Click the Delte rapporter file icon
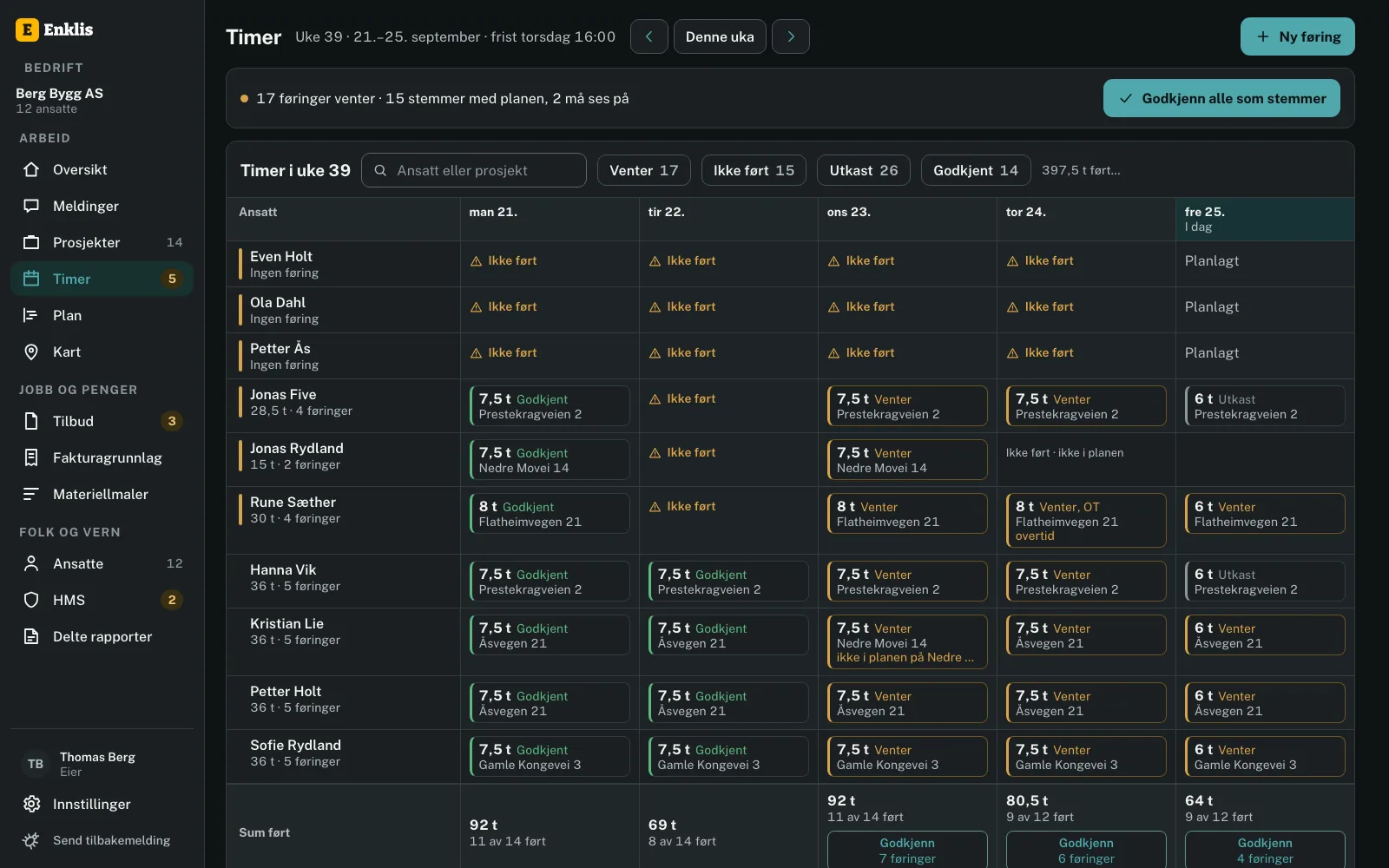 click(31, 636)
